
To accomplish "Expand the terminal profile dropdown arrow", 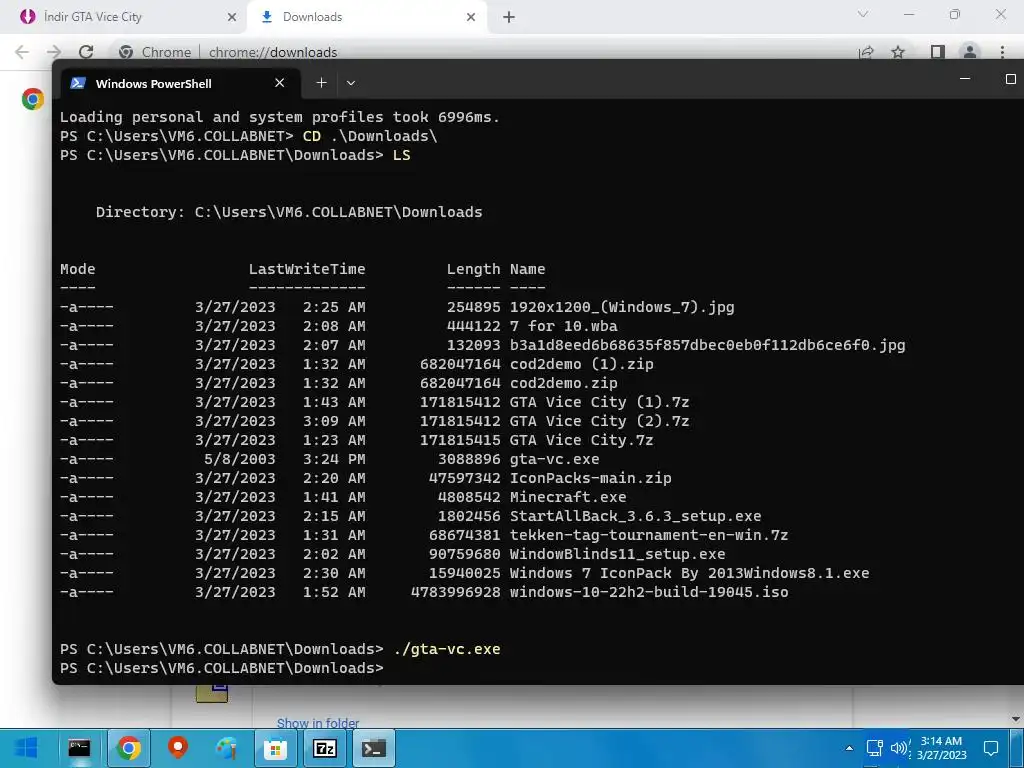I will coord(351,83).
